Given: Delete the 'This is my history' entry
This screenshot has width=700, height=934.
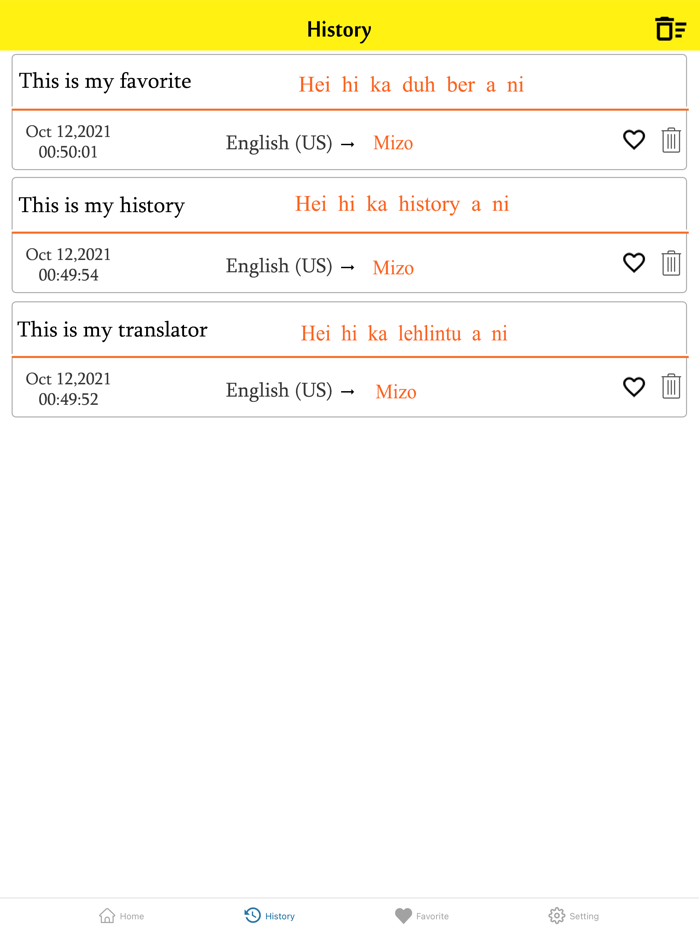Looking at the screenshot, I should [671, 263].
